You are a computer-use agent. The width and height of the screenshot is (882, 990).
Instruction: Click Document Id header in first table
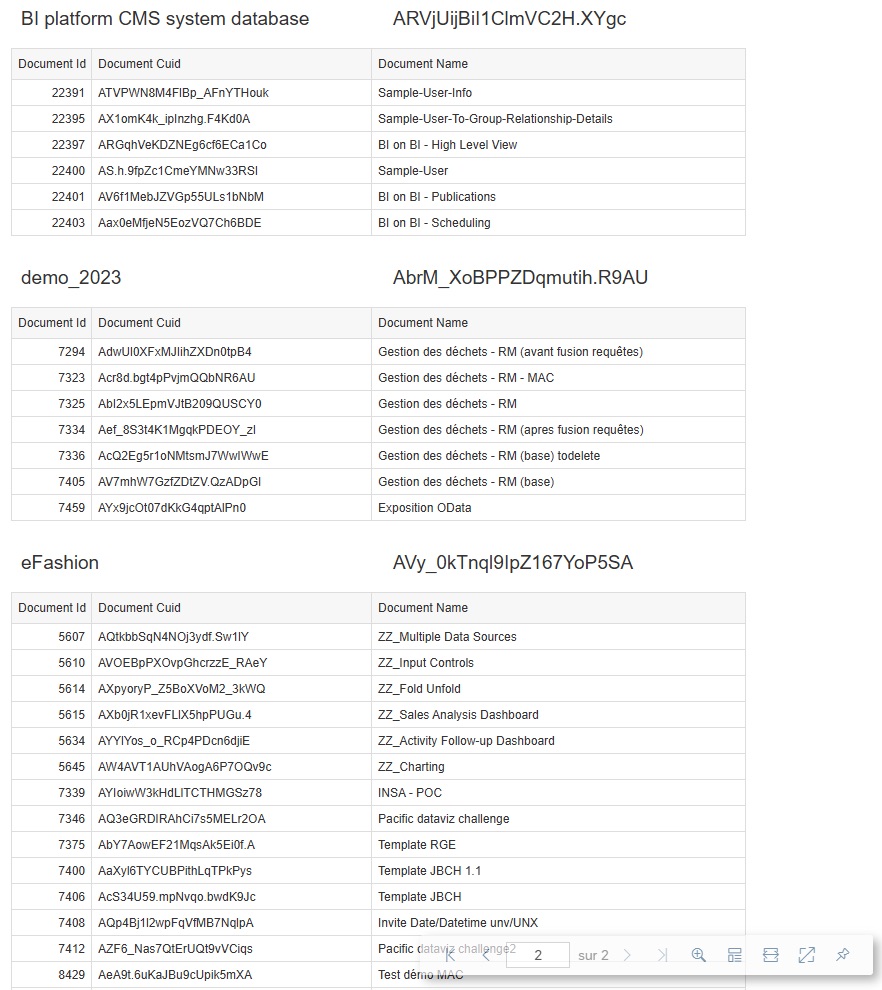52,64
